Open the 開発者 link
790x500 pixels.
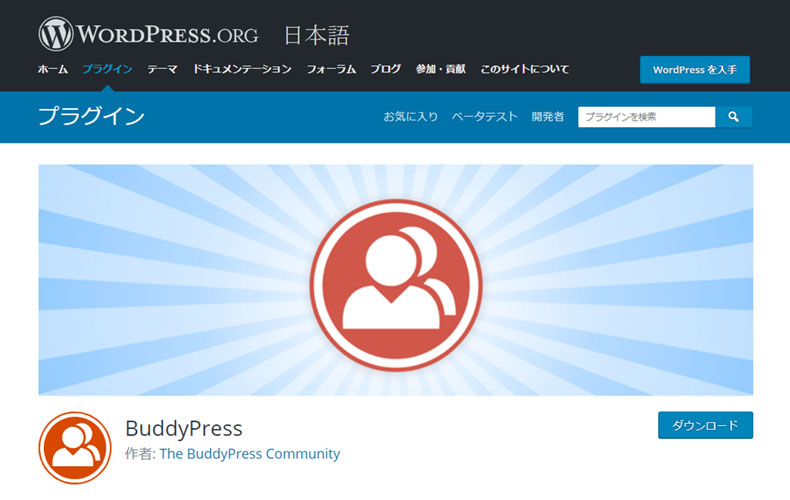pos(548,117)
